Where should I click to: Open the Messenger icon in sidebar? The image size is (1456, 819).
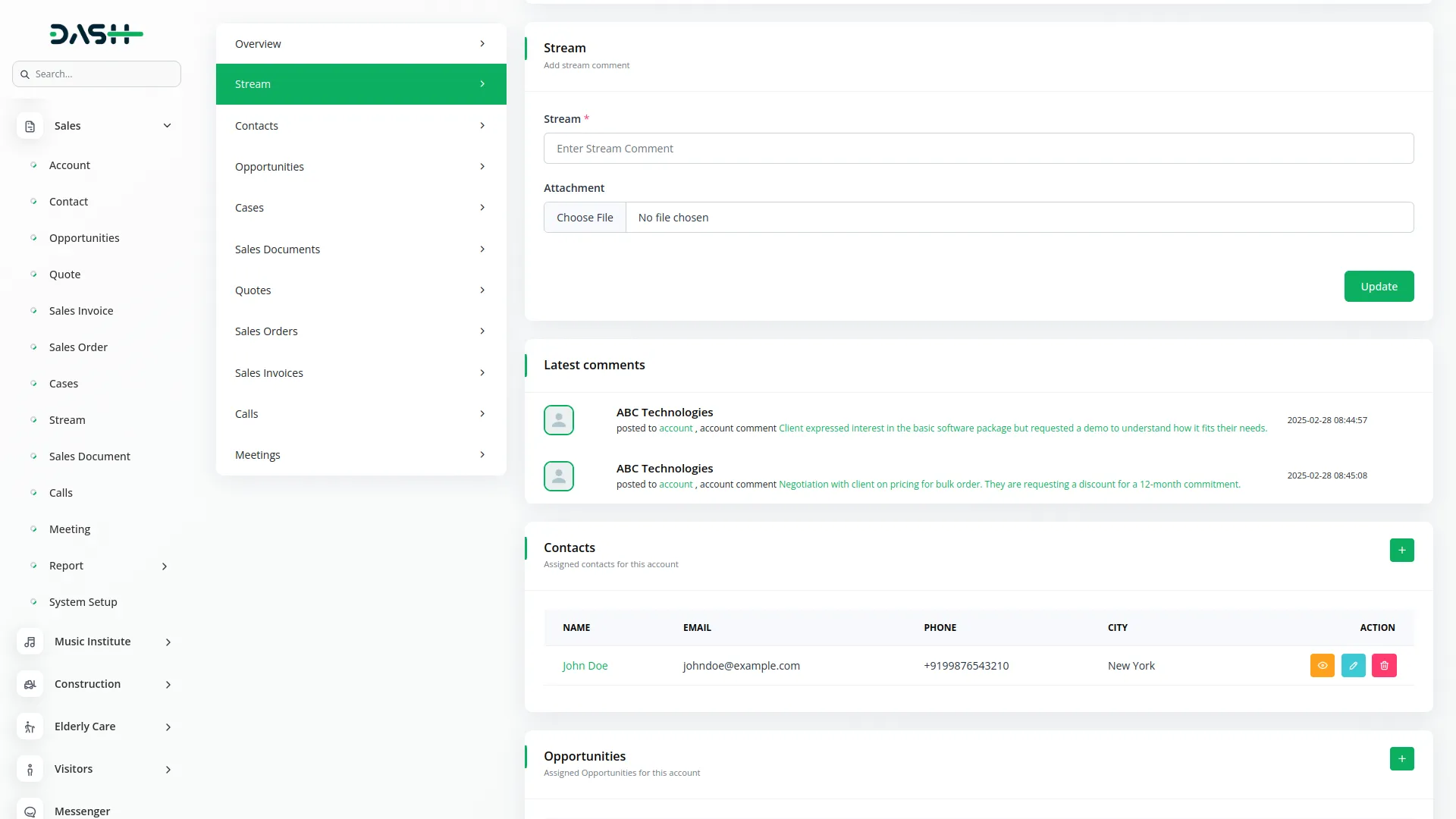tap(30, 811)
